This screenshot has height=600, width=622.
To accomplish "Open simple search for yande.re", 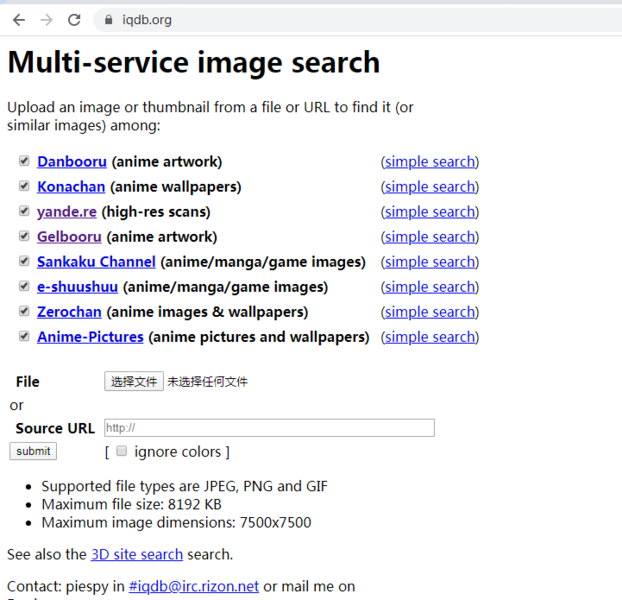I will coord(430,211).
